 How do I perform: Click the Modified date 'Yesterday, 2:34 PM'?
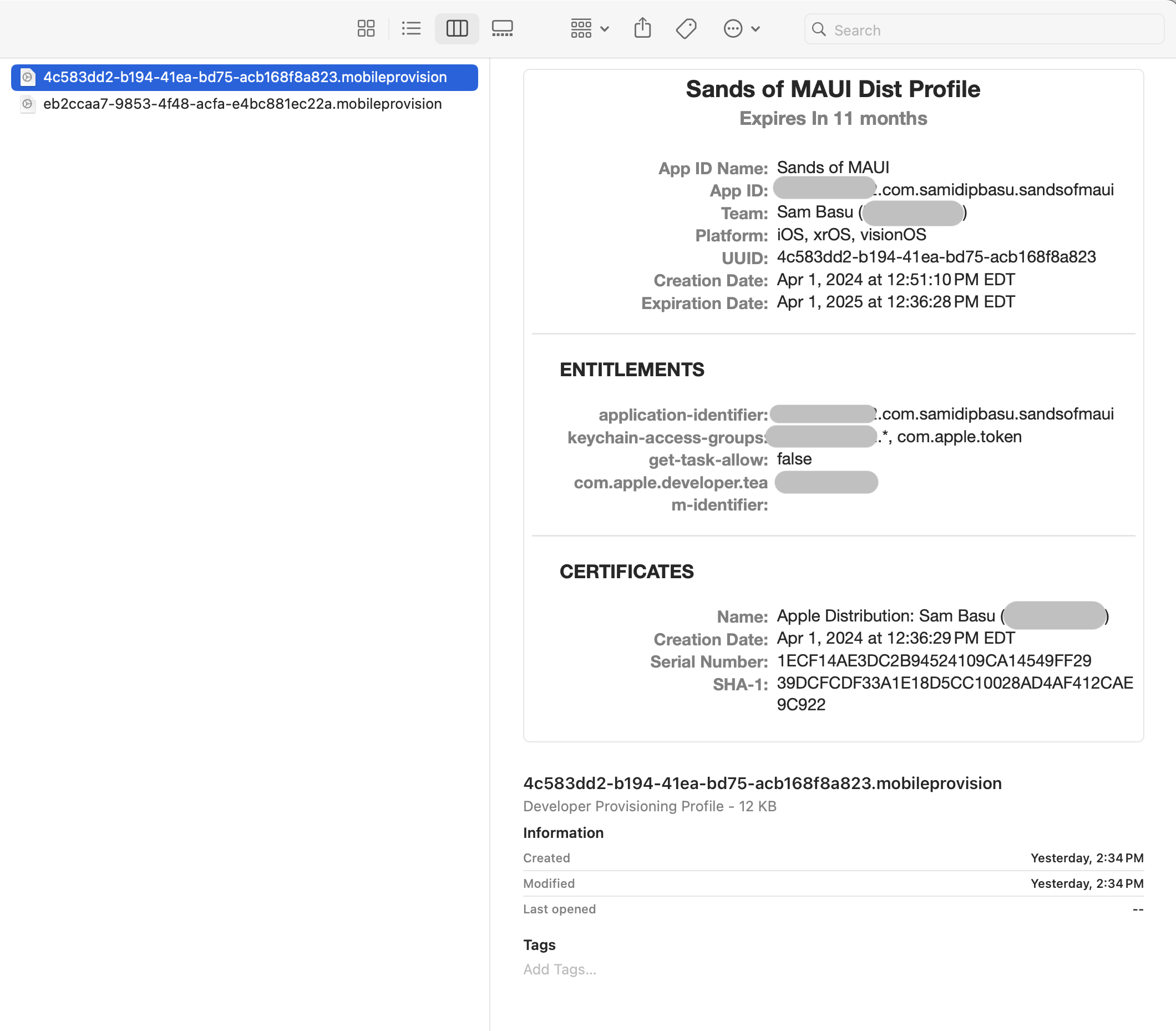click(1087, 883)
